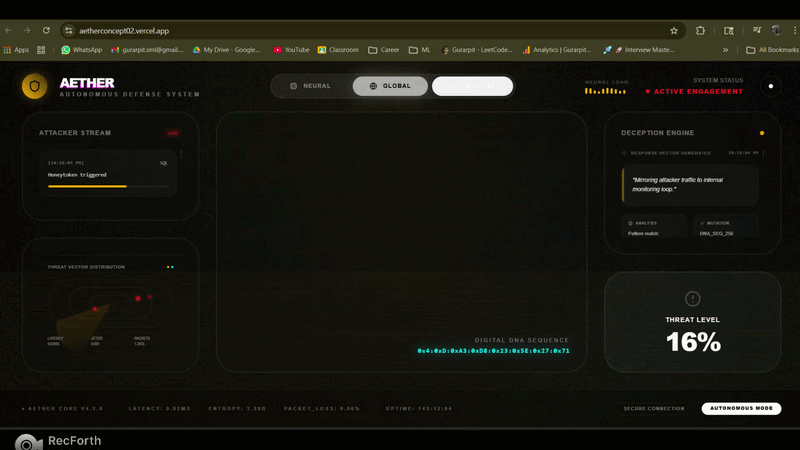Screen dimensions: 800x450
Task: Click Response Vector Generated entry
Action: coord(670,153)
